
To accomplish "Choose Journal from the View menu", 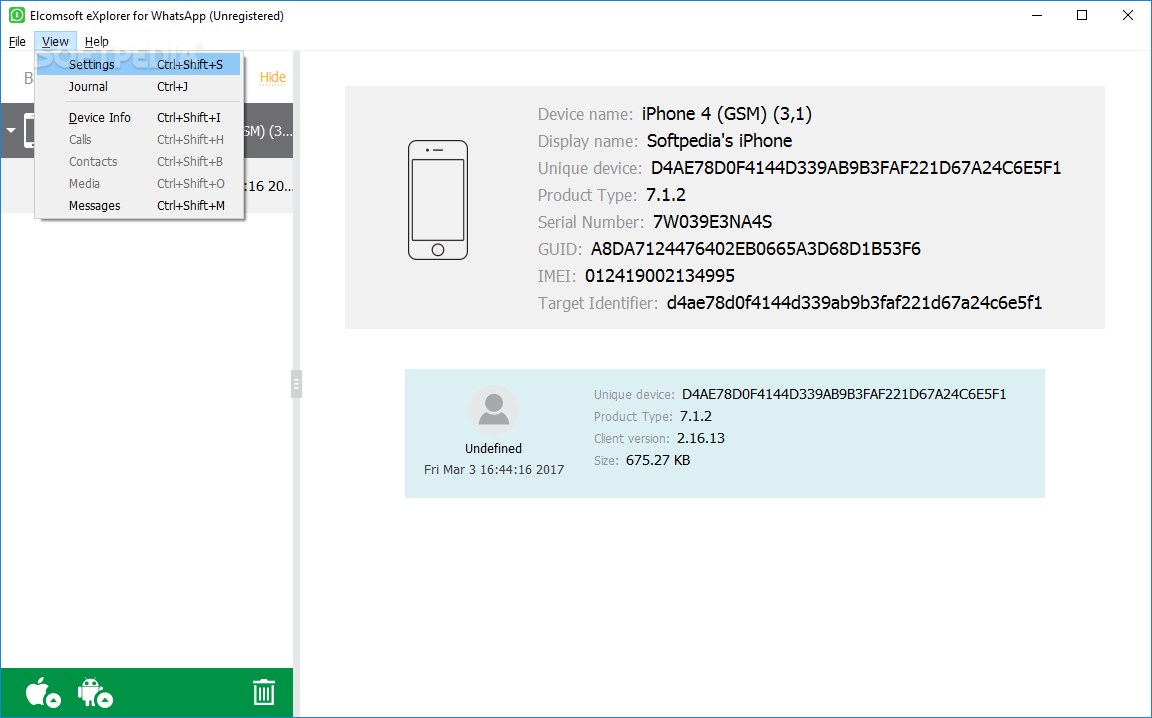I will click(139, 87).
